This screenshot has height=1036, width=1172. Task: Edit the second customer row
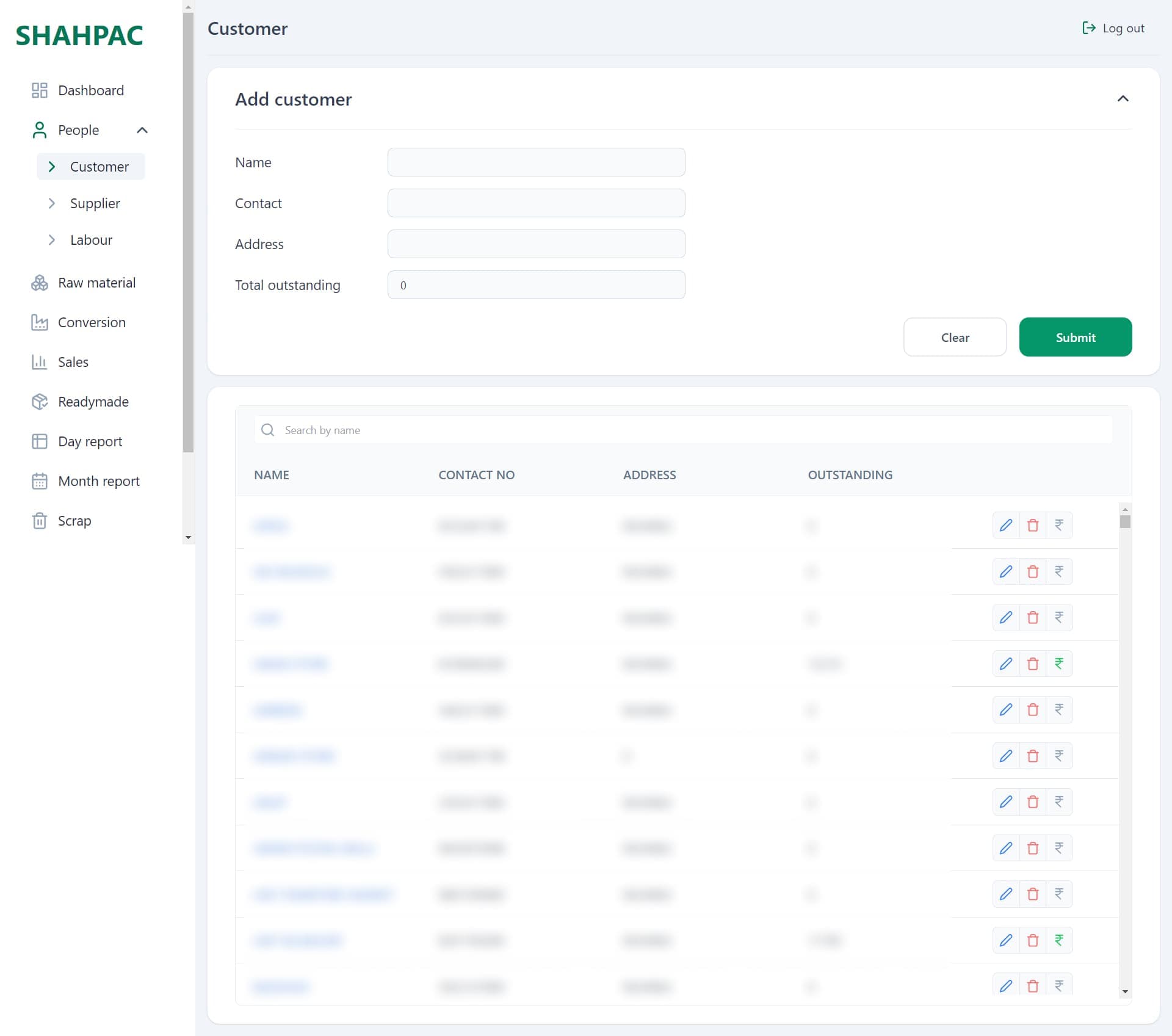pos(1006,571)
